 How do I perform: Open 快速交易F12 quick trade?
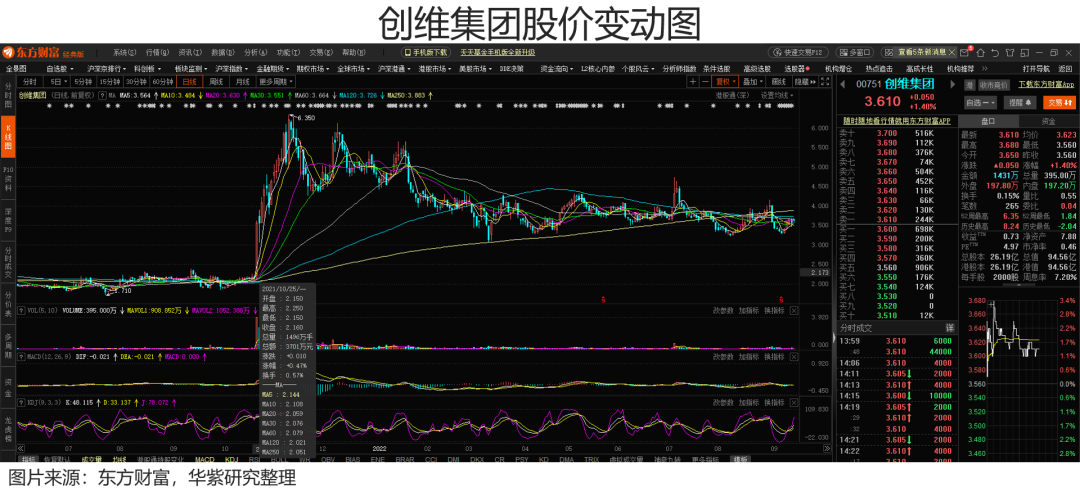[798, 52]
